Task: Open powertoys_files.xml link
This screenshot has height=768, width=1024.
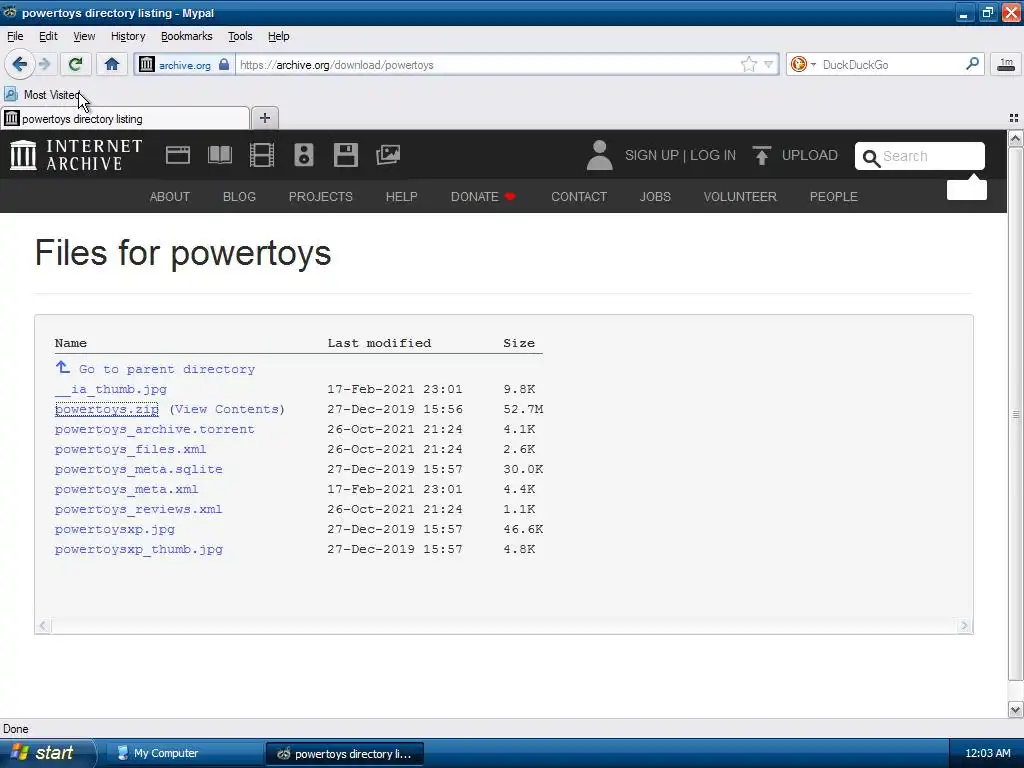Action: click(130, 449)
